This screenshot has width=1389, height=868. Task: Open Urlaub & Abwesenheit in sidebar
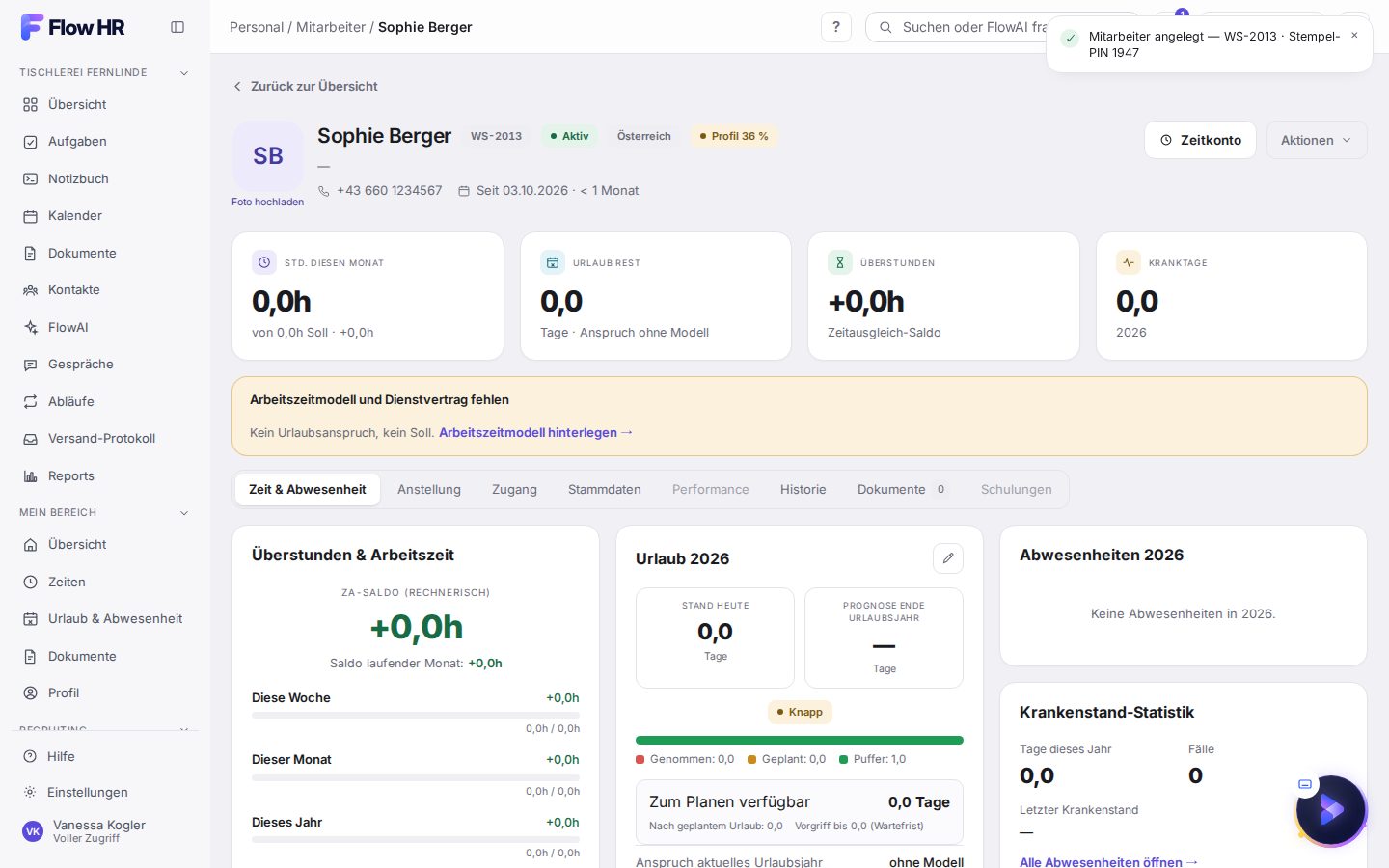105,619
